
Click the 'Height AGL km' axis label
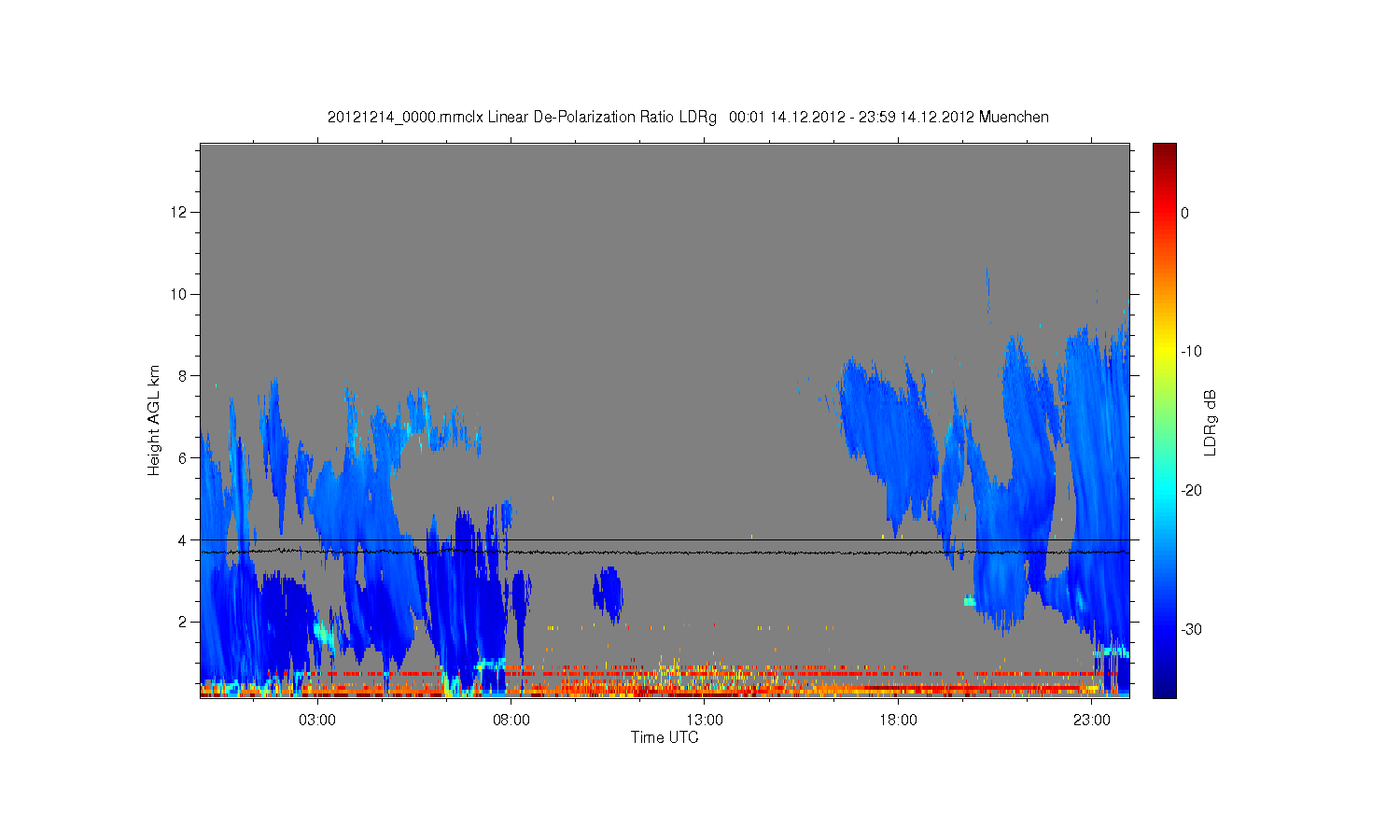point(154,420)
